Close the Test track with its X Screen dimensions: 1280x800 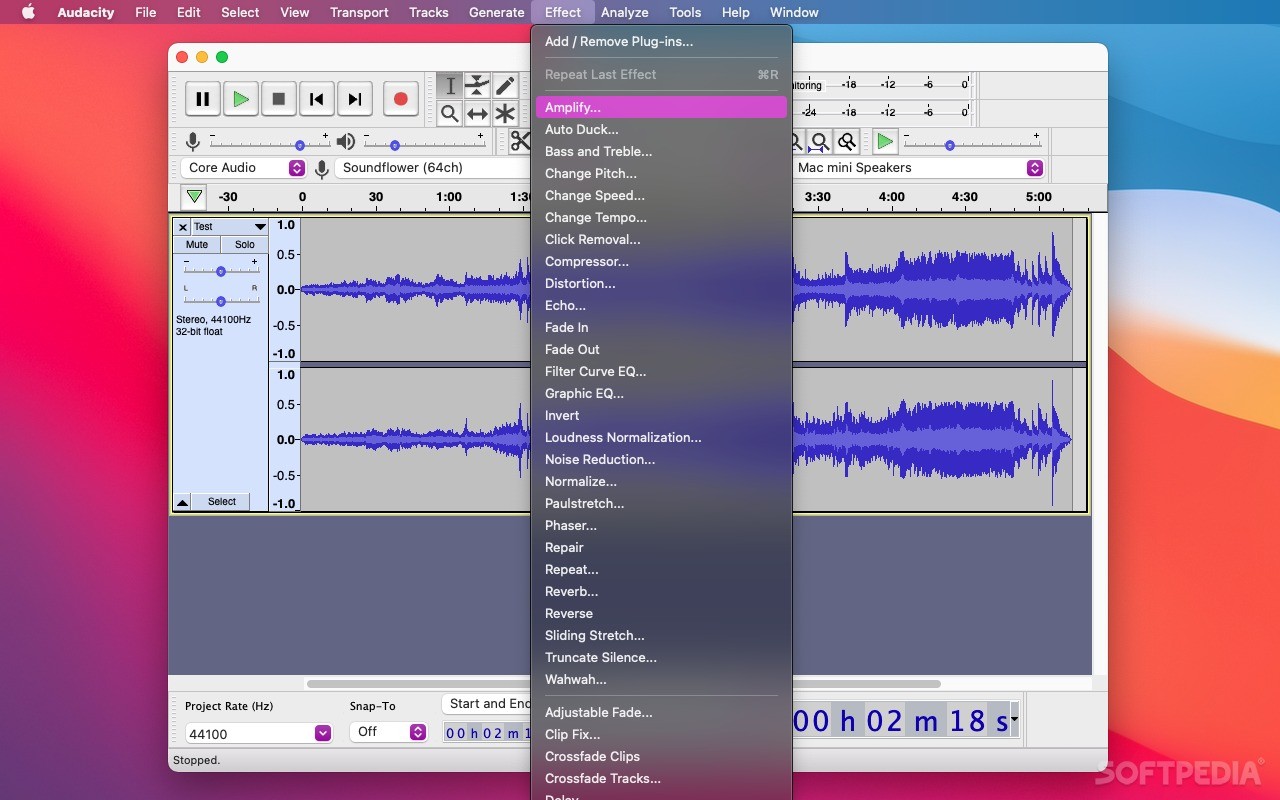click(x=183, y=227)
